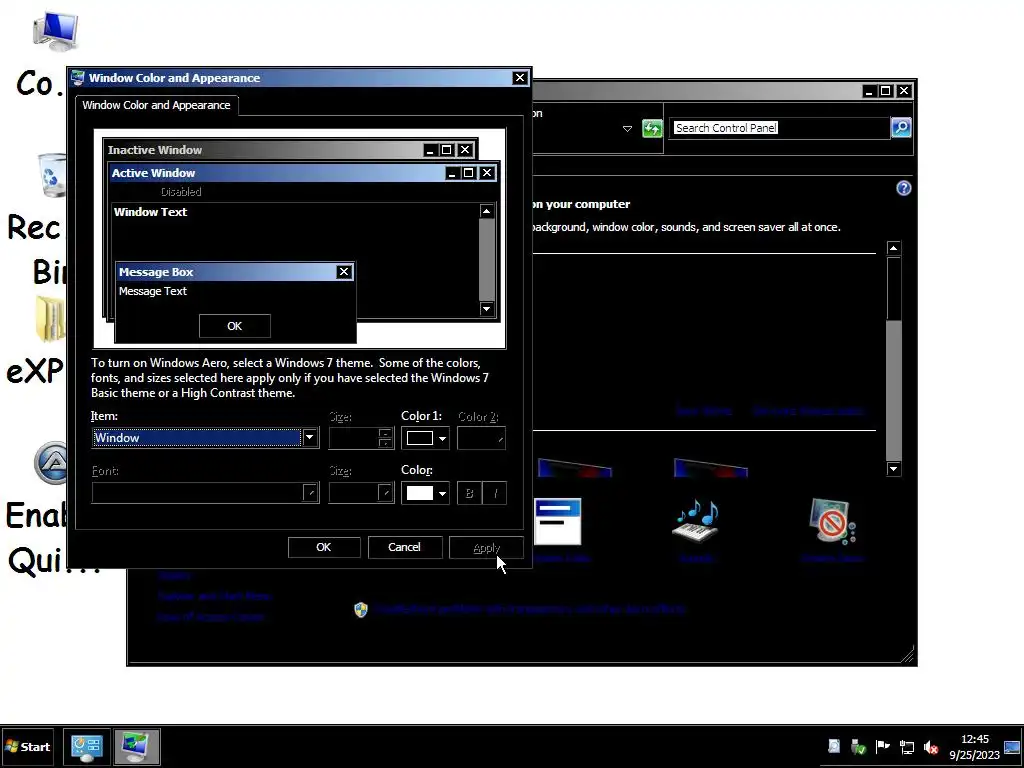Open the Window Color icon in Personalization

558,521
